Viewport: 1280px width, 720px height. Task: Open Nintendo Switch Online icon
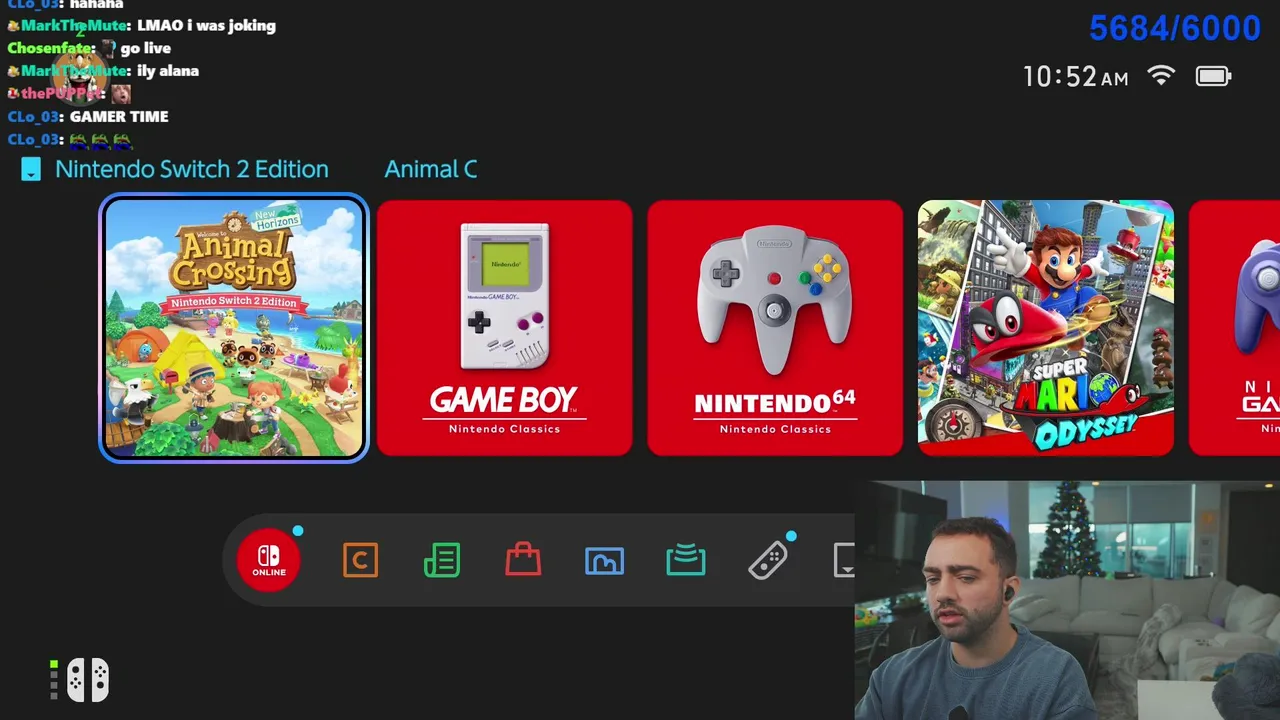click(268, 560)
